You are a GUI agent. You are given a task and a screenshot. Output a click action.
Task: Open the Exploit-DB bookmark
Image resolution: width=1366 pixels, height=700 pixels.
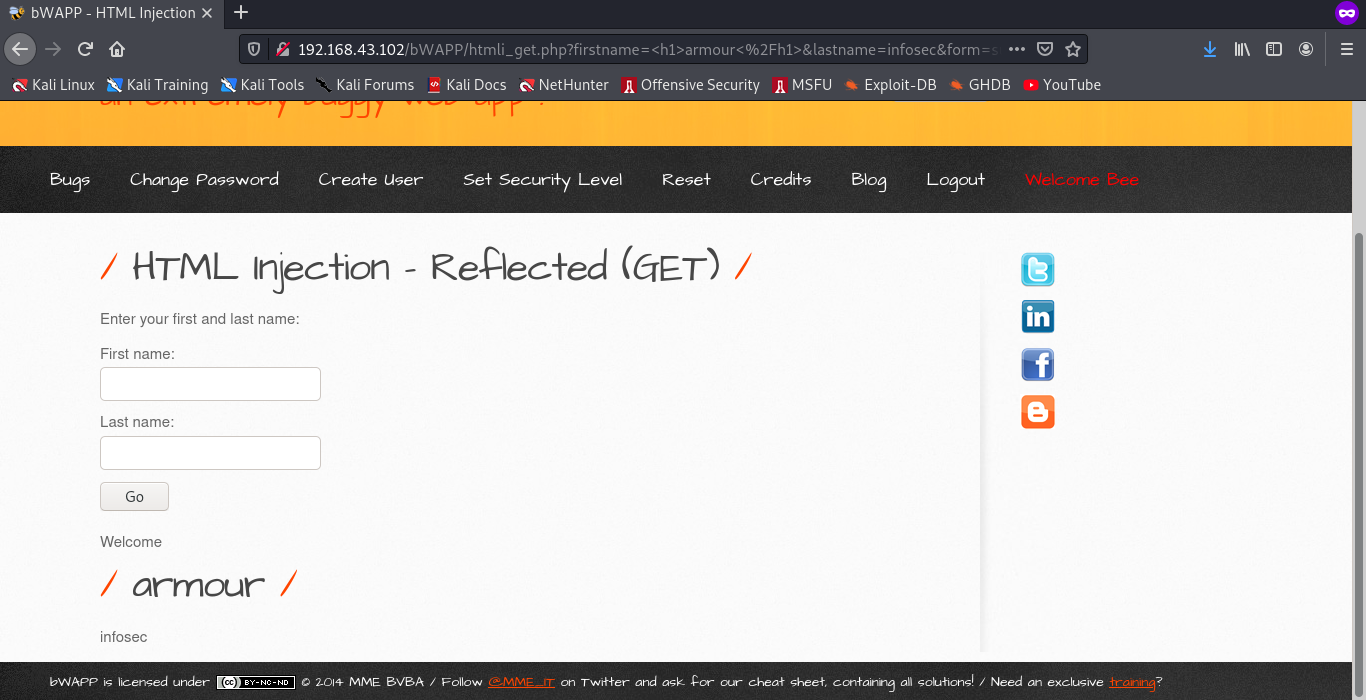point(890,85)
